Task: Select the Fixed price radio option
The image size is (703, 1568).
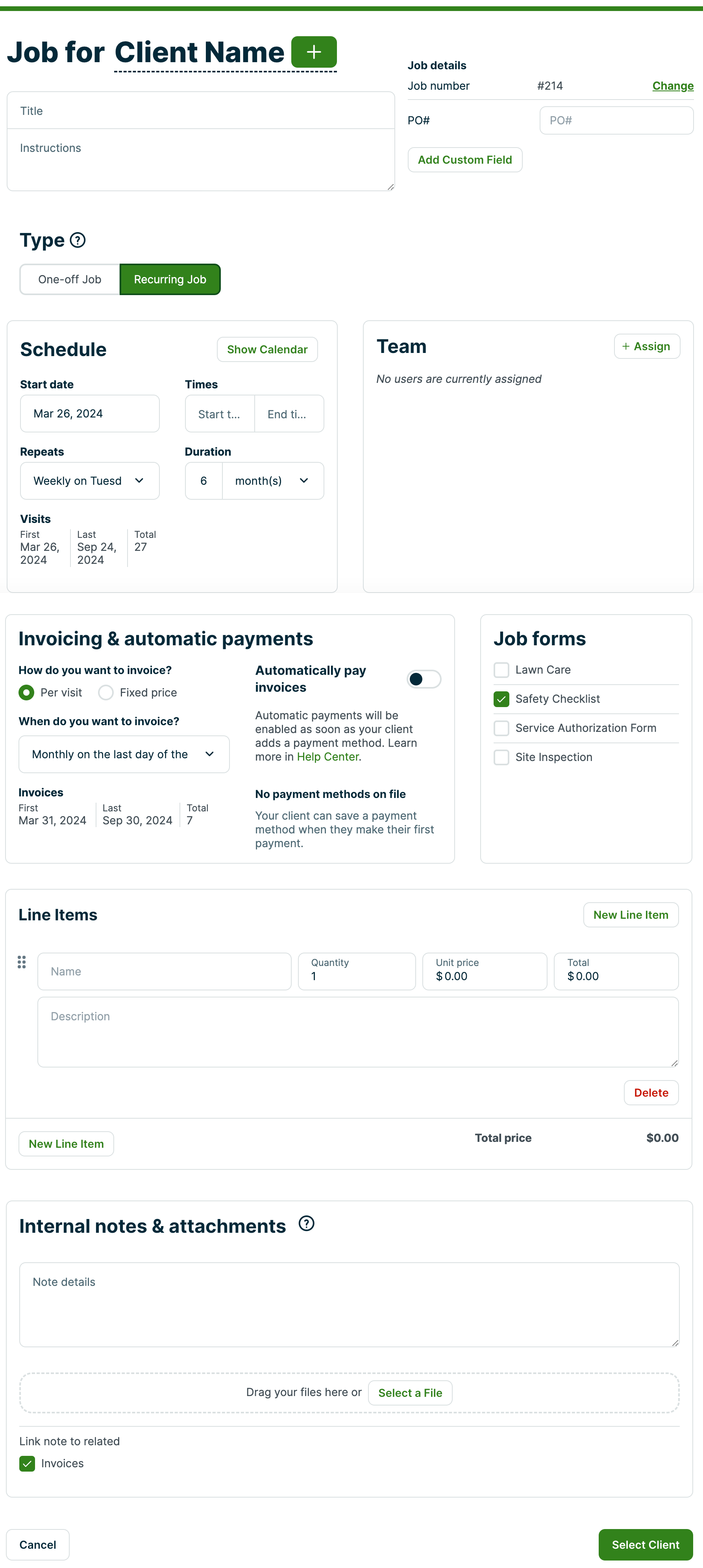Action: point(106,693)
